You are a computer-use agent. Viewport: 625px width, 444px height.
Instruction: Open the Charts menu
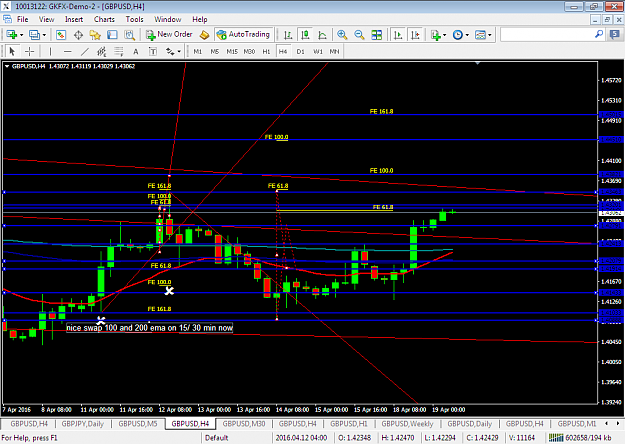(104, 19)
